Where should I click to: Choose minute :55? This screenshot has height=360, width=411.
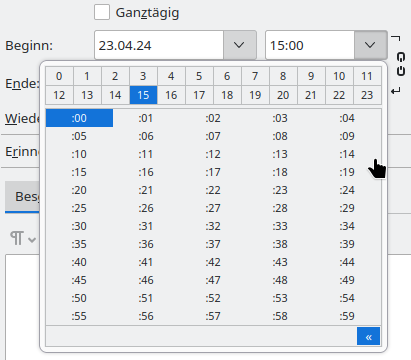pyautogui.click(x=79, y=316)
